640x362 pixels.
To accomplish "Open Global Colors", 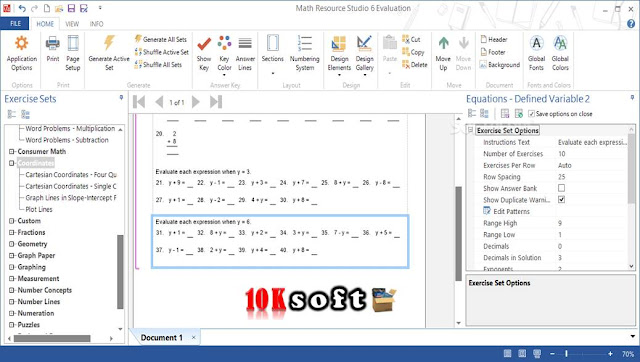I will click(560, 53).
